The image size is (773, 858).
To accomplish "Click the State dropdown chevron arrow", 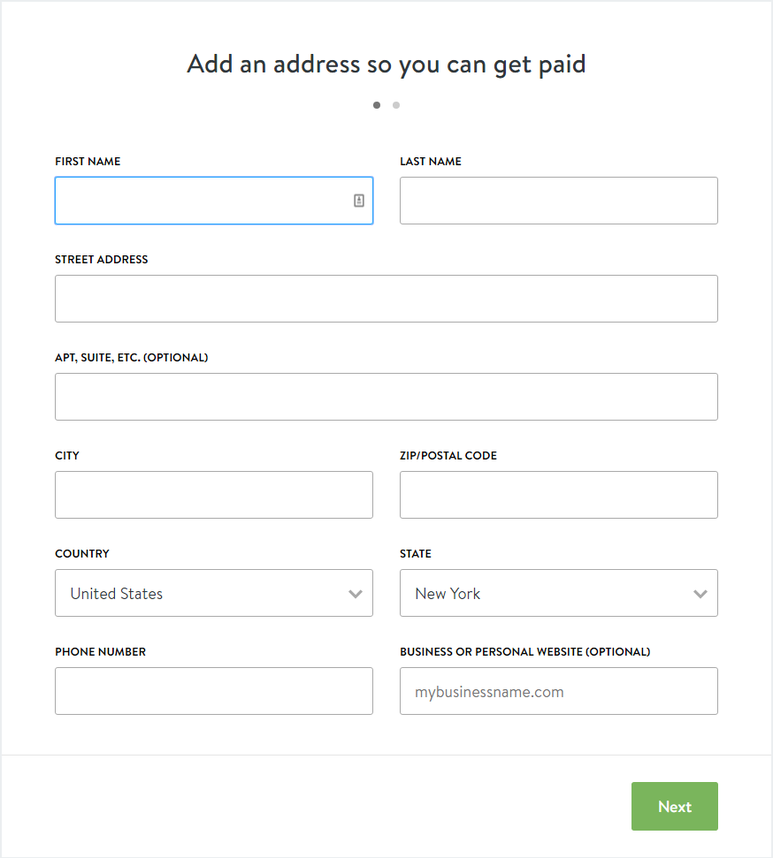I will [x=700, y=594].
